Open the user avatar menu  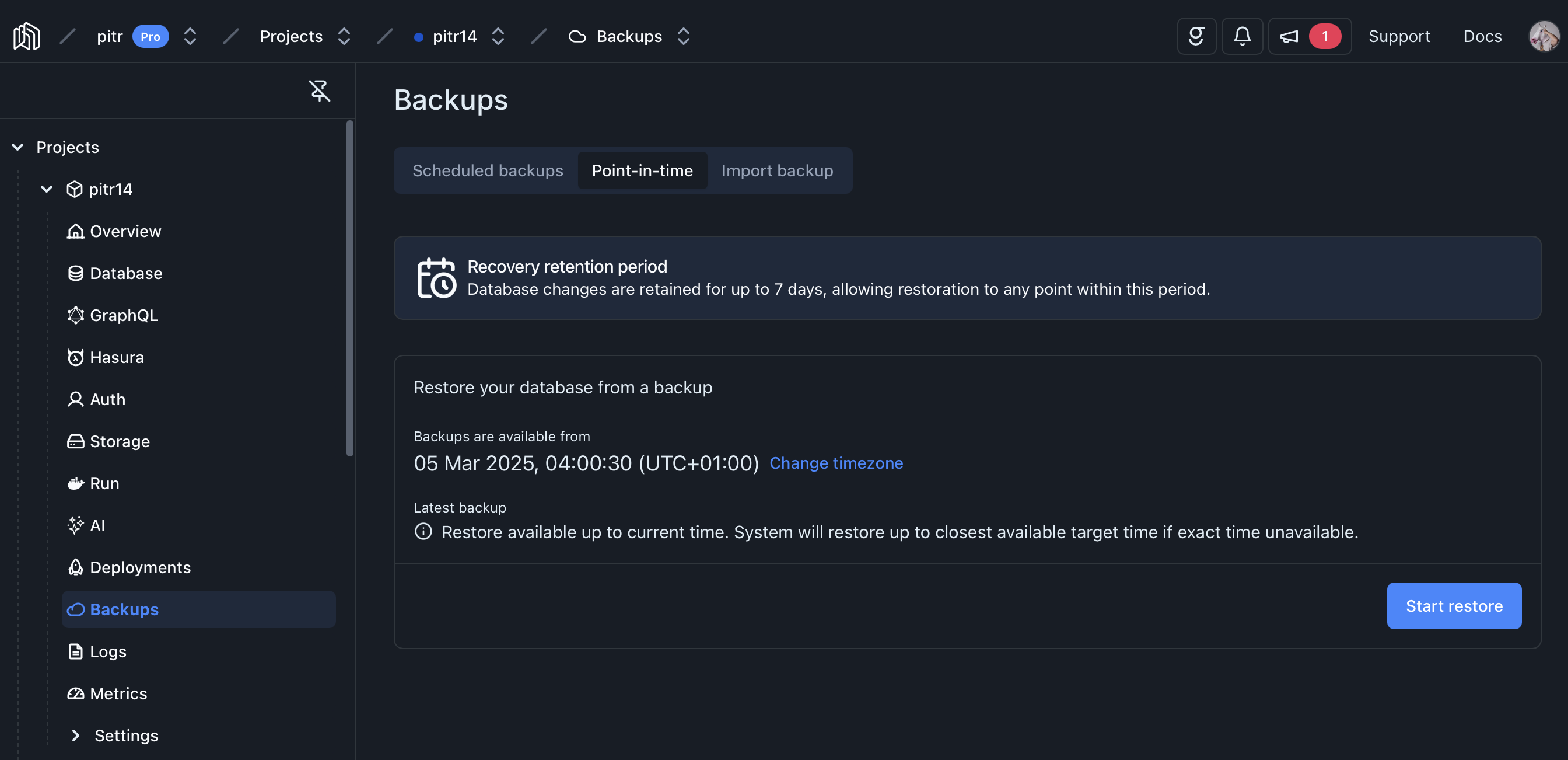coord(1543,37)
